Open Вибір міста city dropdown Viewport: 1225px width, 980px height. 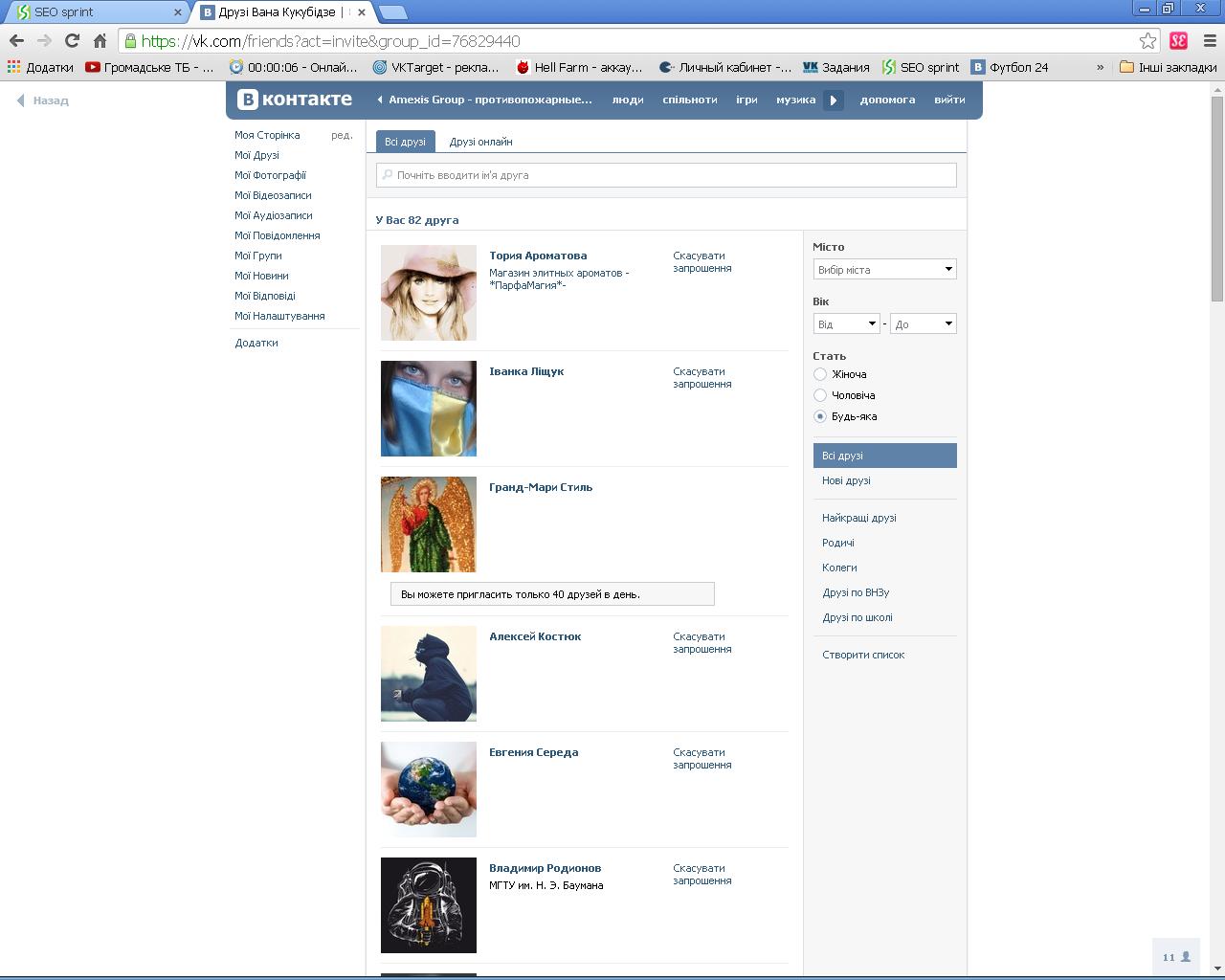[884, 269]
